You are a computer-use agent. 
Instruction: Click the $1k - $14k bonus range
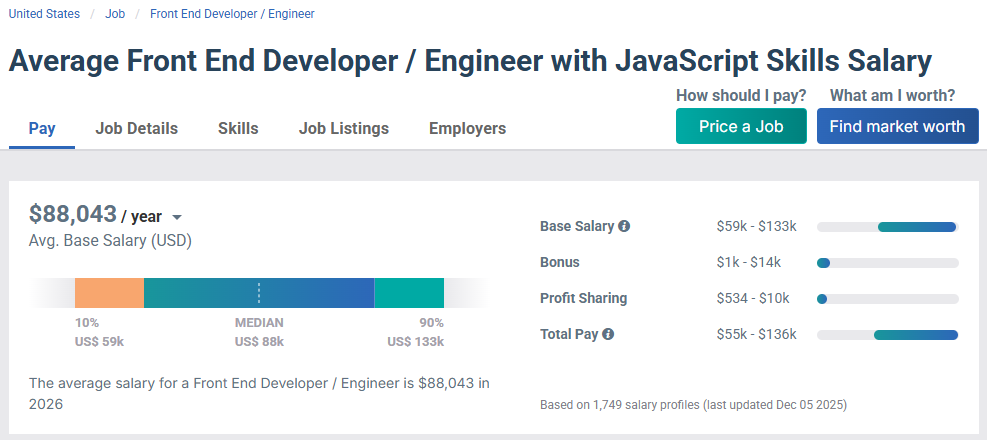(x=748, y=262)
